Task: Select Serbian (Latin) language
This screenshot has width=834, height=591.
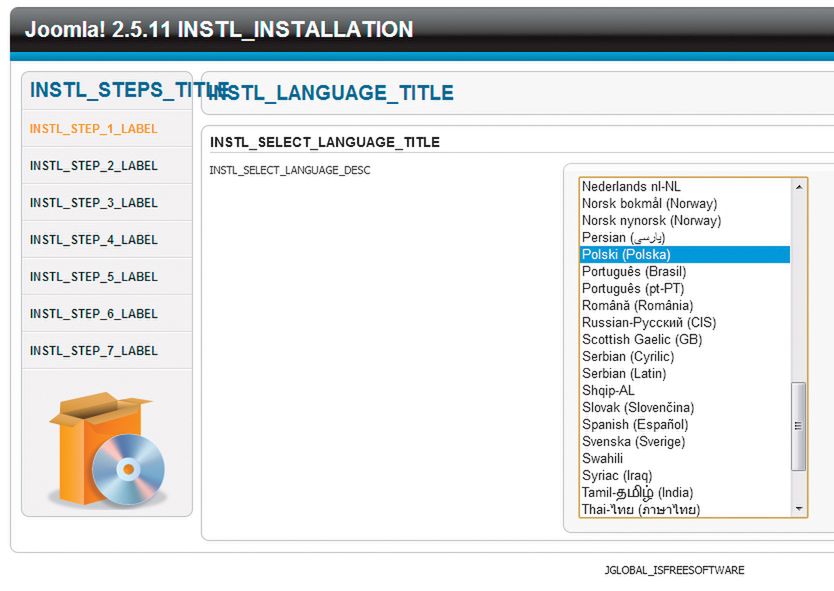Action: click(684, 373)
